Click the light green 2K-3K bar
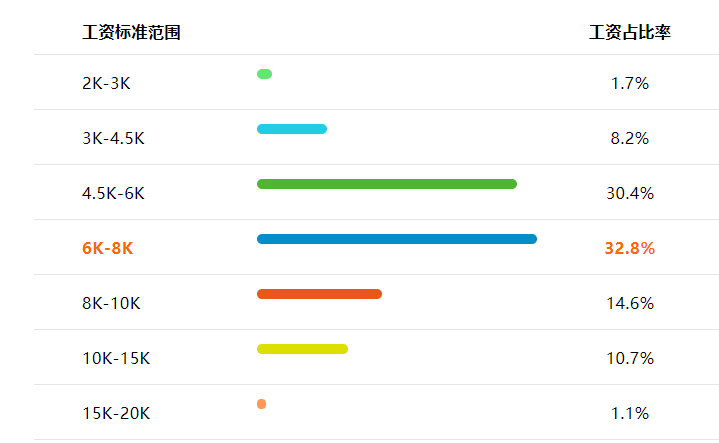This screenshot has width=719, height=443. [x=265, y=74]
